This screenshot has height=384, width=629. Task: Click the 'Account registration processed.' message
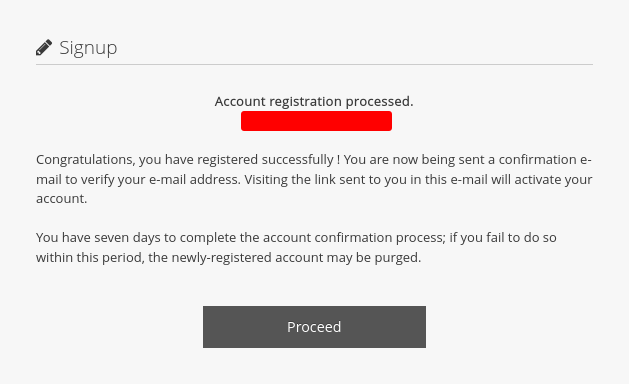pyautogui.click(x=314, y=102)
